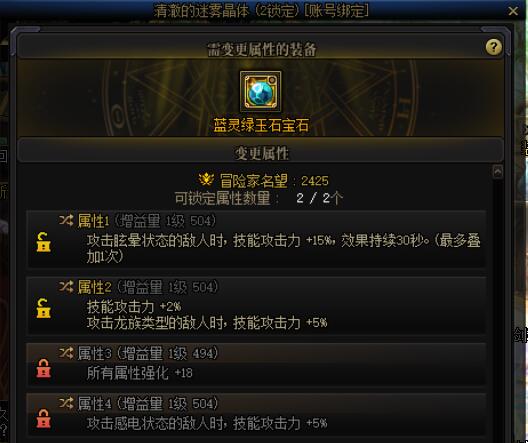Select the 属性2 龙族类型 attribute row
528x443 pixels.
[256, 306]
